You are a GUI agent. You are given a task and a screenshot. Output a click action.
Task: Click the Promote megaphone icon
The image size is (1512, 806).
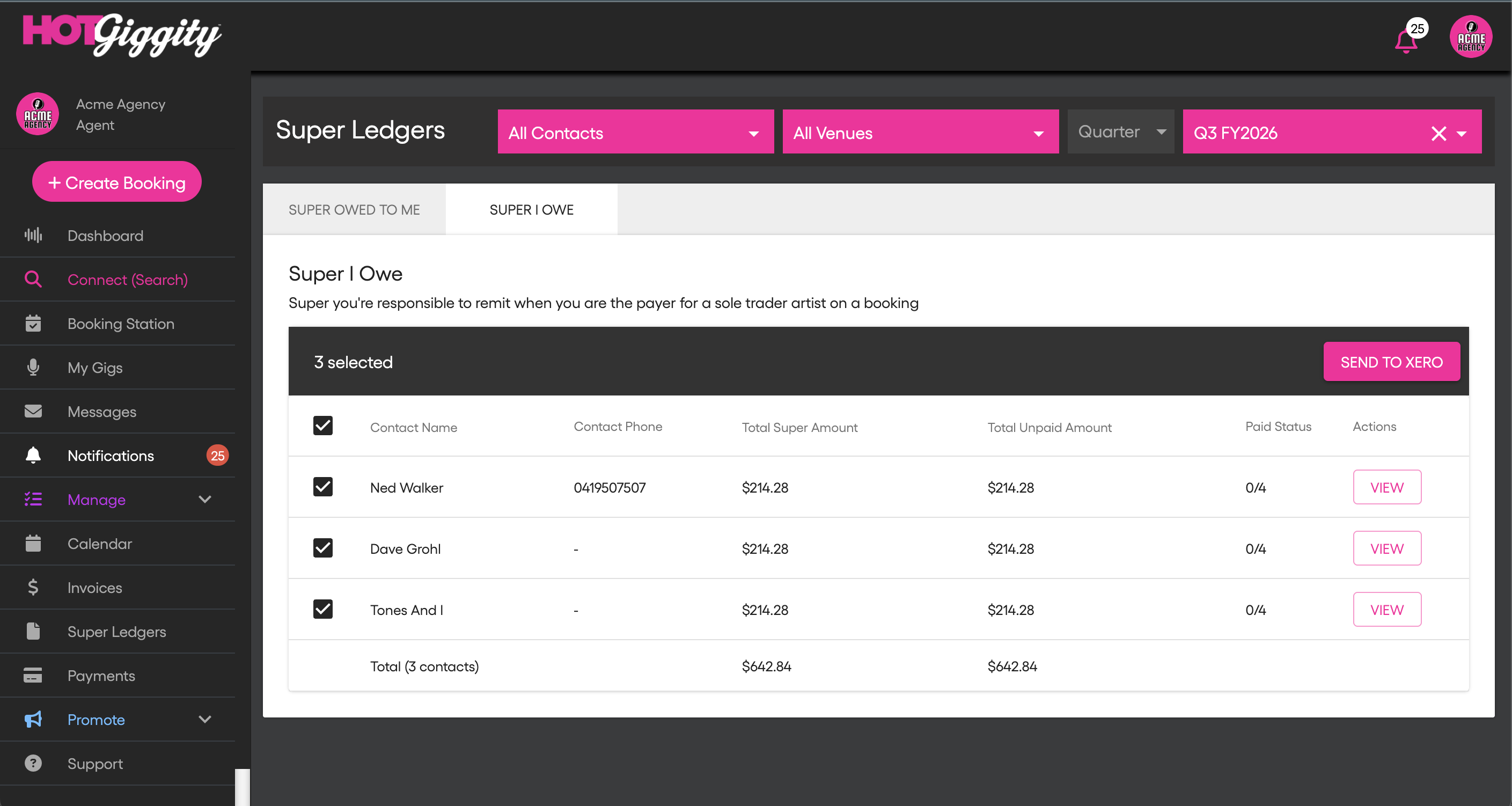pyautogui.click(x=33, y=719)
